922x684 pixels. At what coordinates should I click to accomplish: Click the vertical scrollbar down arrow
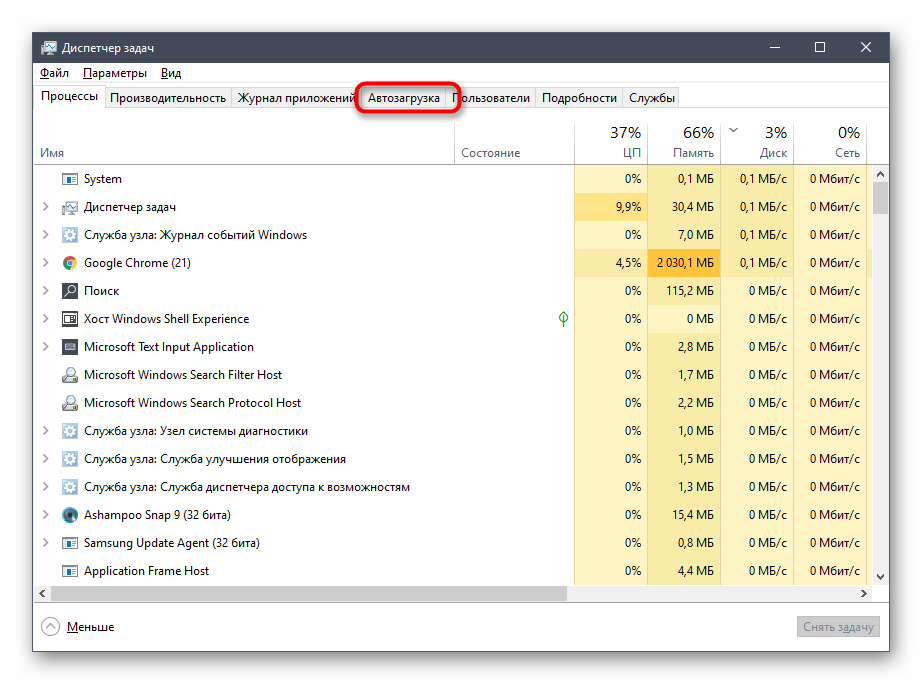881,577
